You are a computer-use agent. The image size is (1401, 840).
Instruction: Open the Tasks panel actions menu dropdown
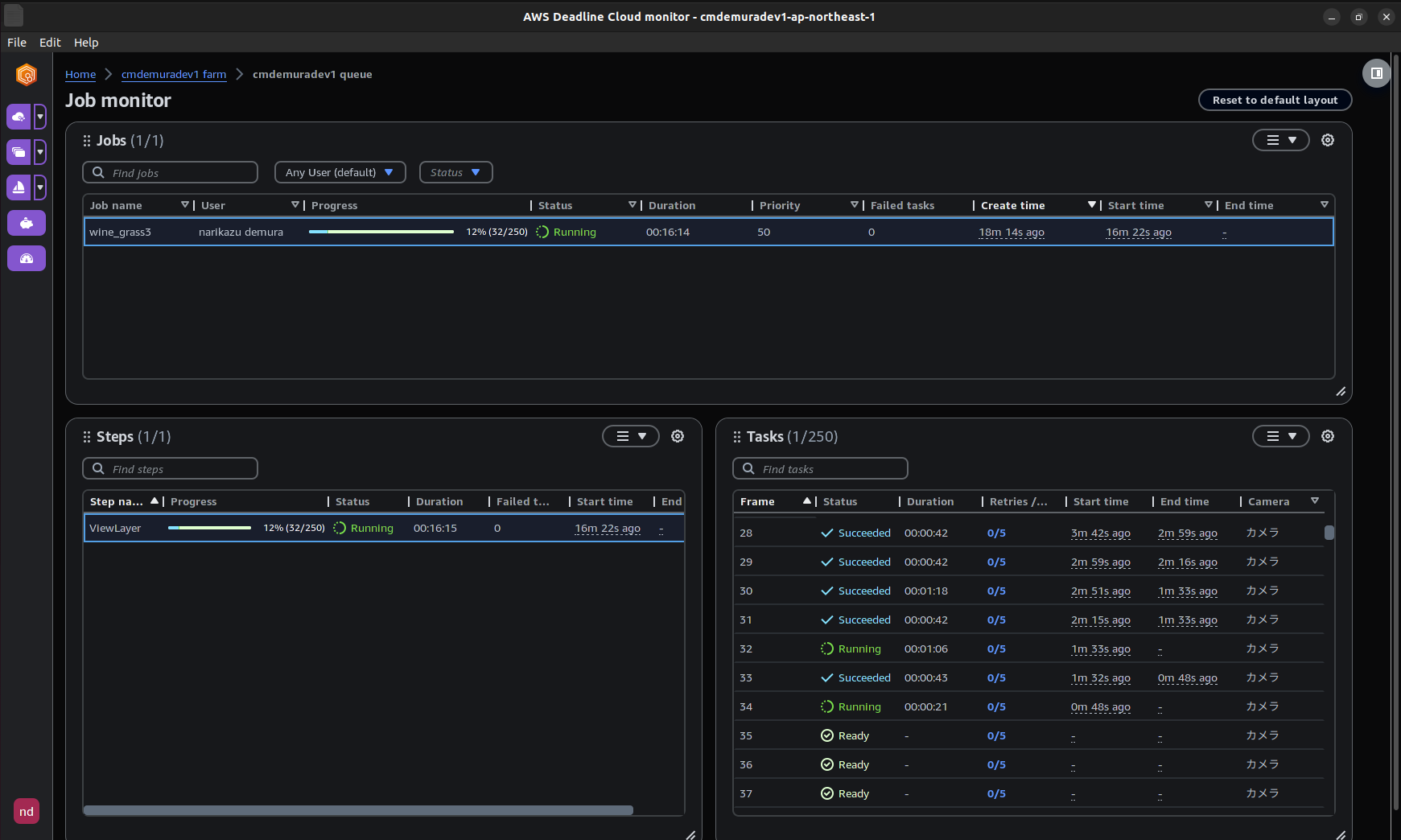point(1281,436)
